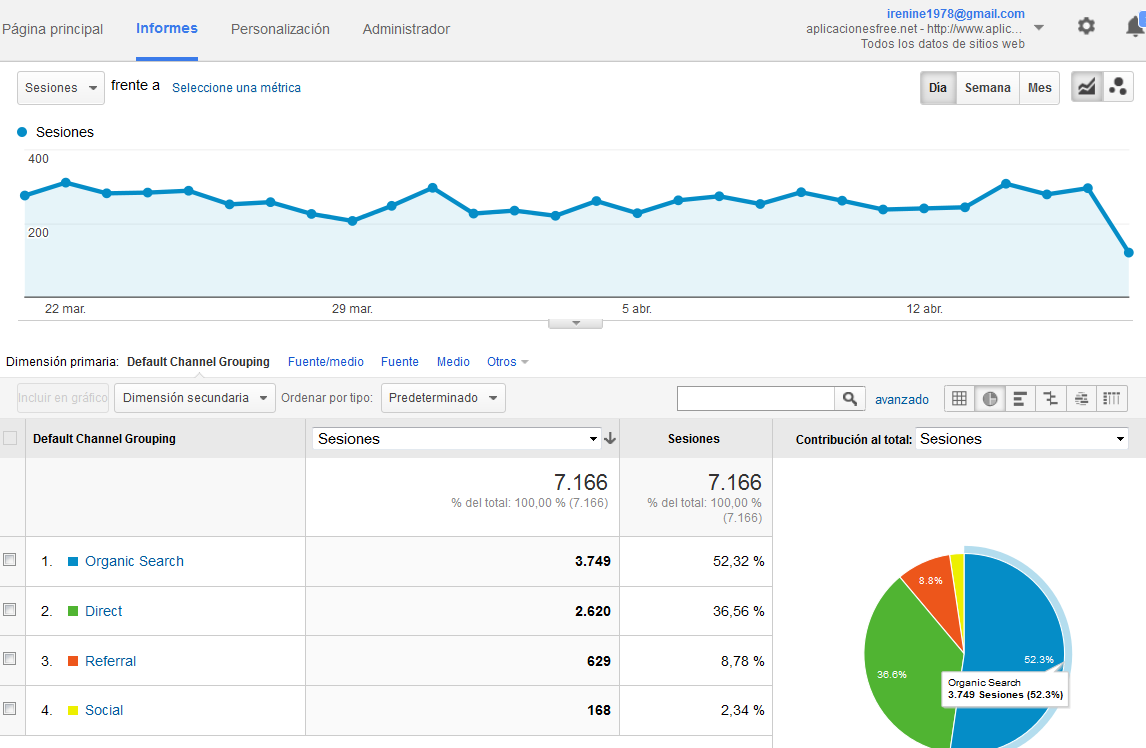Open the Organic Search channel link
This screenshot has width=1146, height=748.
point(134,561)
